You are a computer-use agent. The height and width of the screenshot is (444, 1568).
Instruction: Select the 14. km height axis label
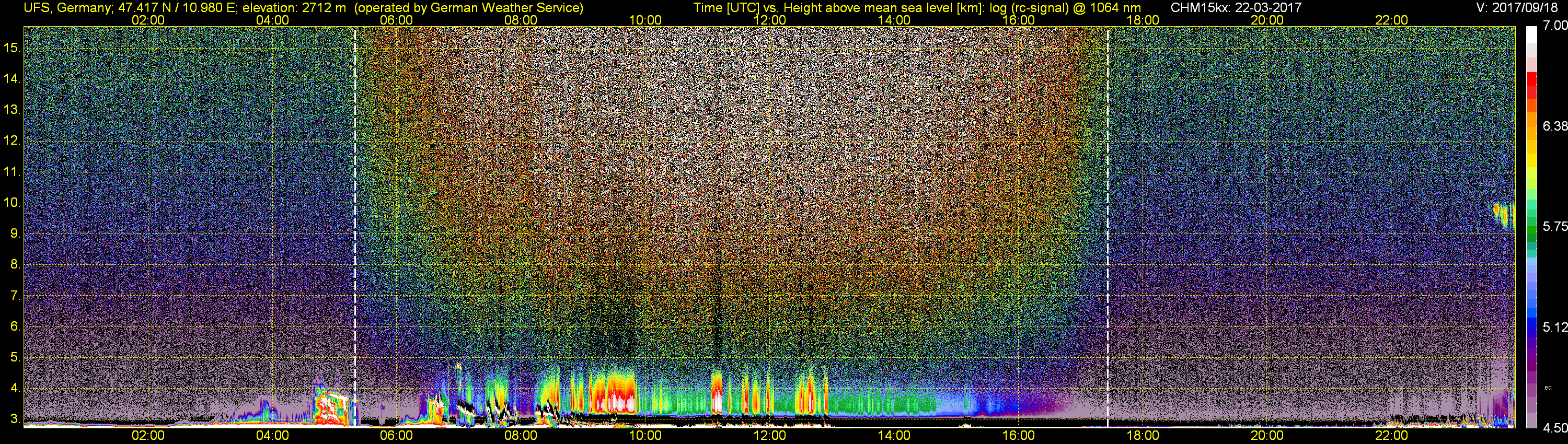tap(12, 78)
